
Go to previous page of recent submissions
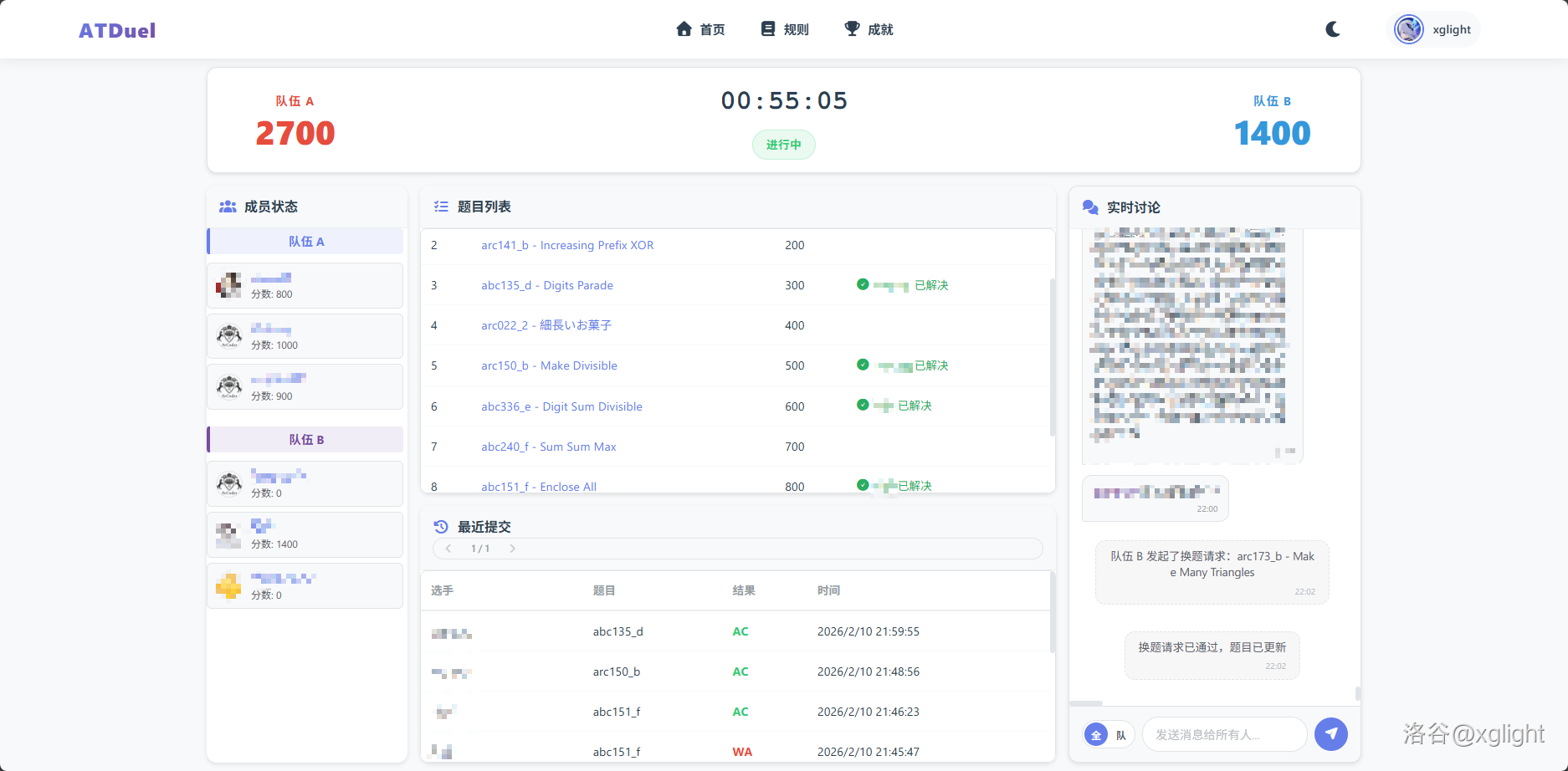448,549
